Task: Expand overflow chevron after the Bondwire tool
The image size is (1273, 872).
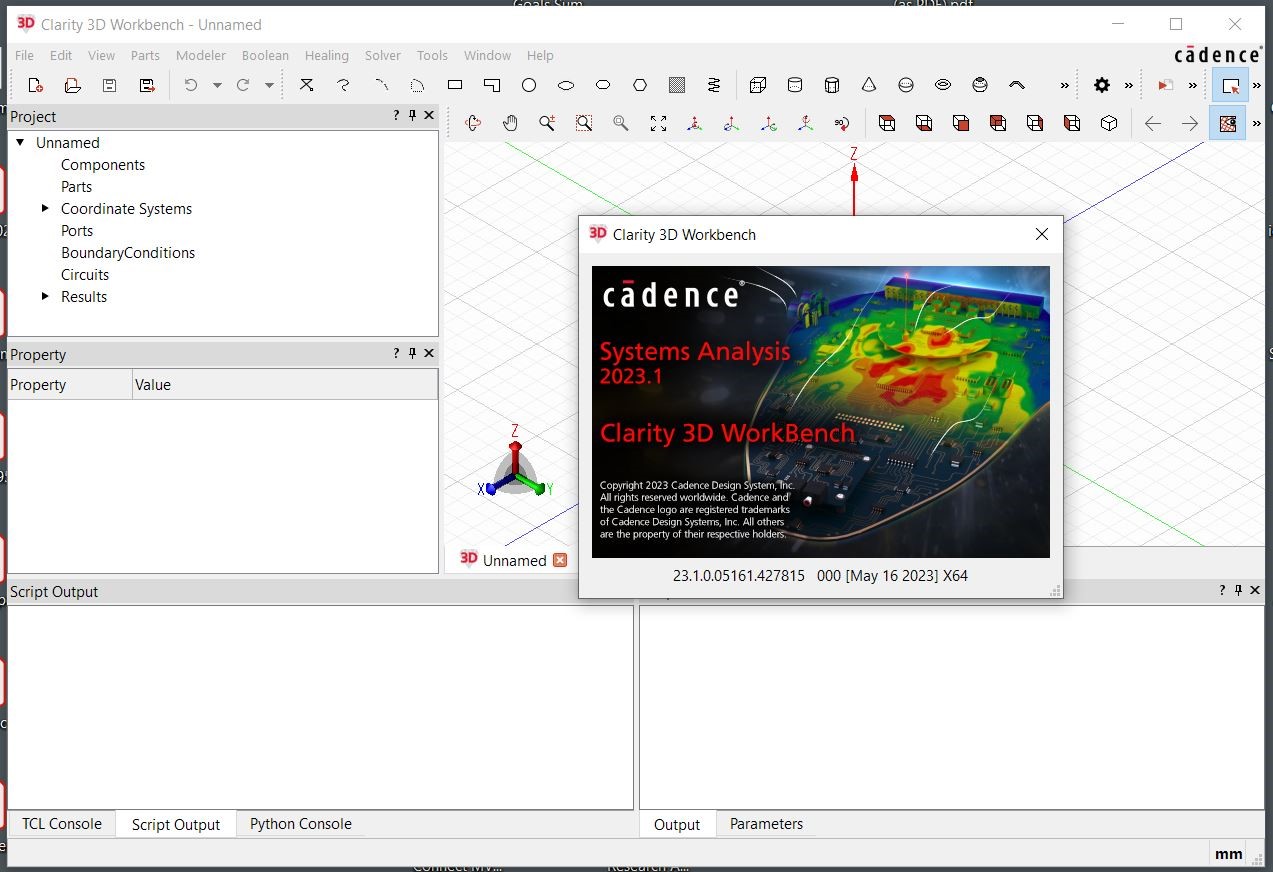Action: click(x=1065, y=86)
